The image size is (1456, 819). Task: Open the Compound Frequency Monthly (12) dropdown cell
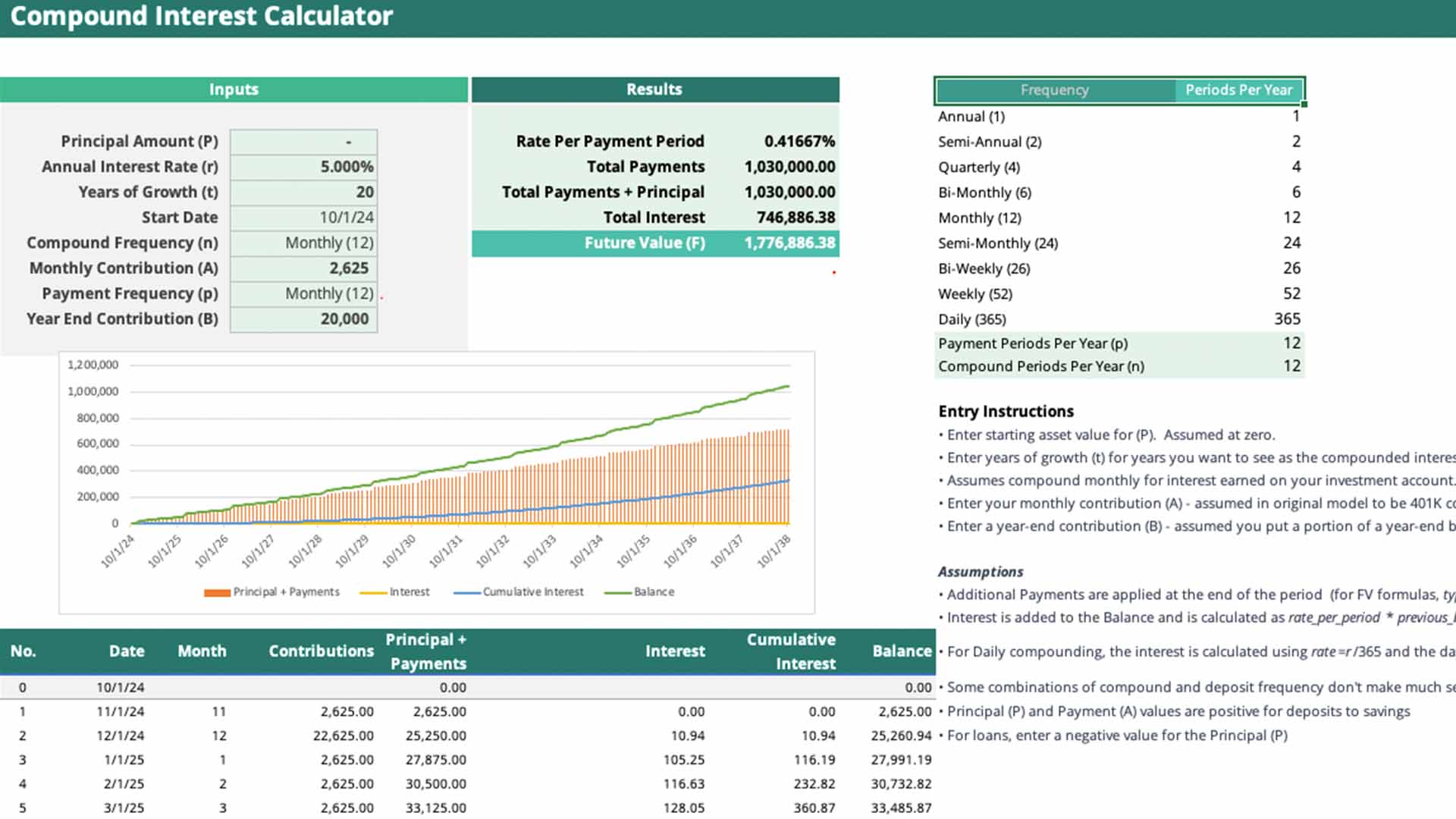(303, 243)
